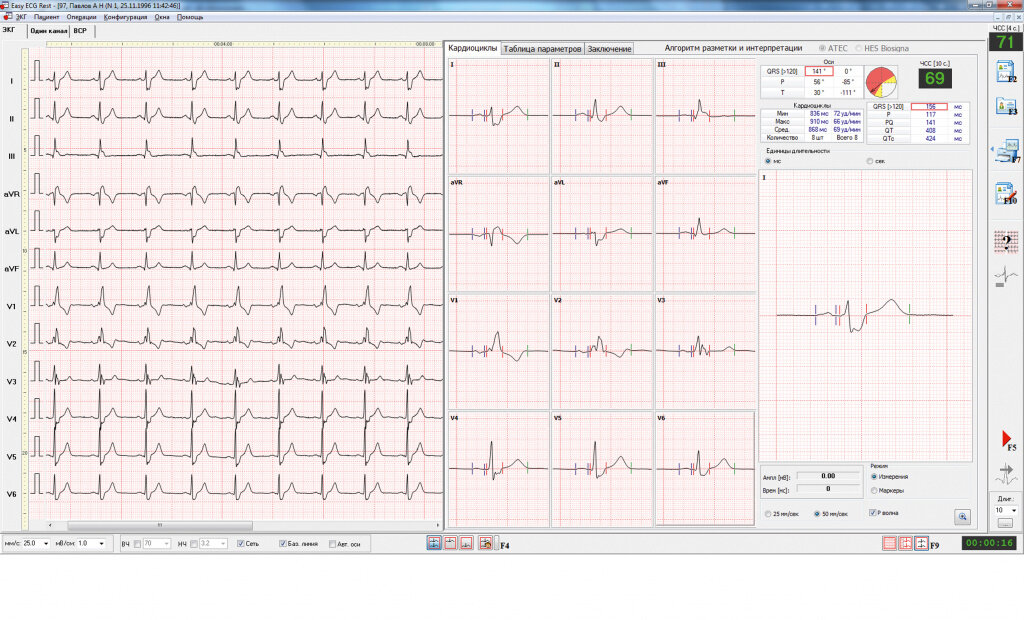Open the ЭКГ menu

[21, 17]
